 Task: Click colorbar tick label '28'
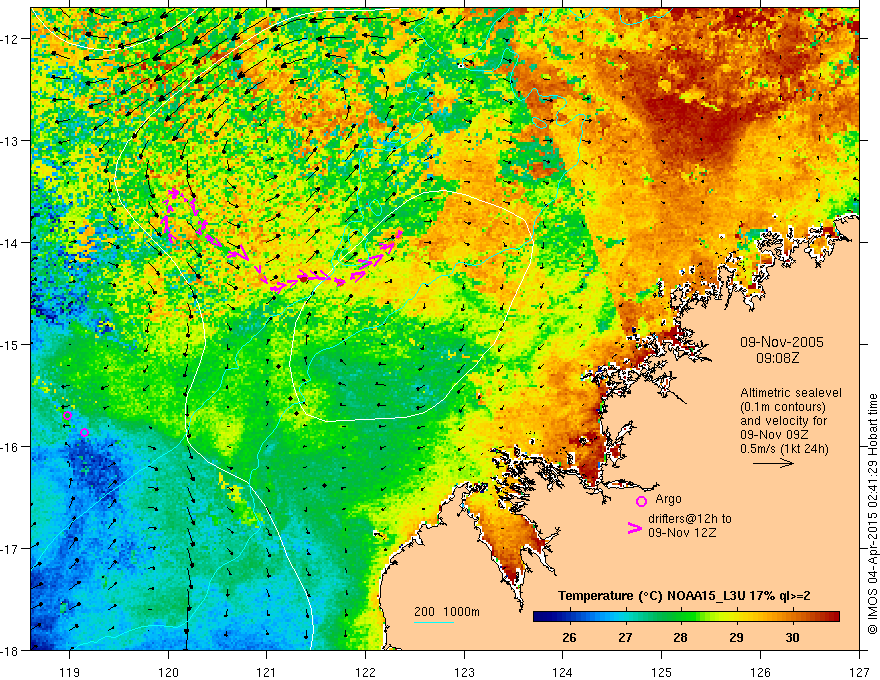pyautogui.click(x=681, y=638)
